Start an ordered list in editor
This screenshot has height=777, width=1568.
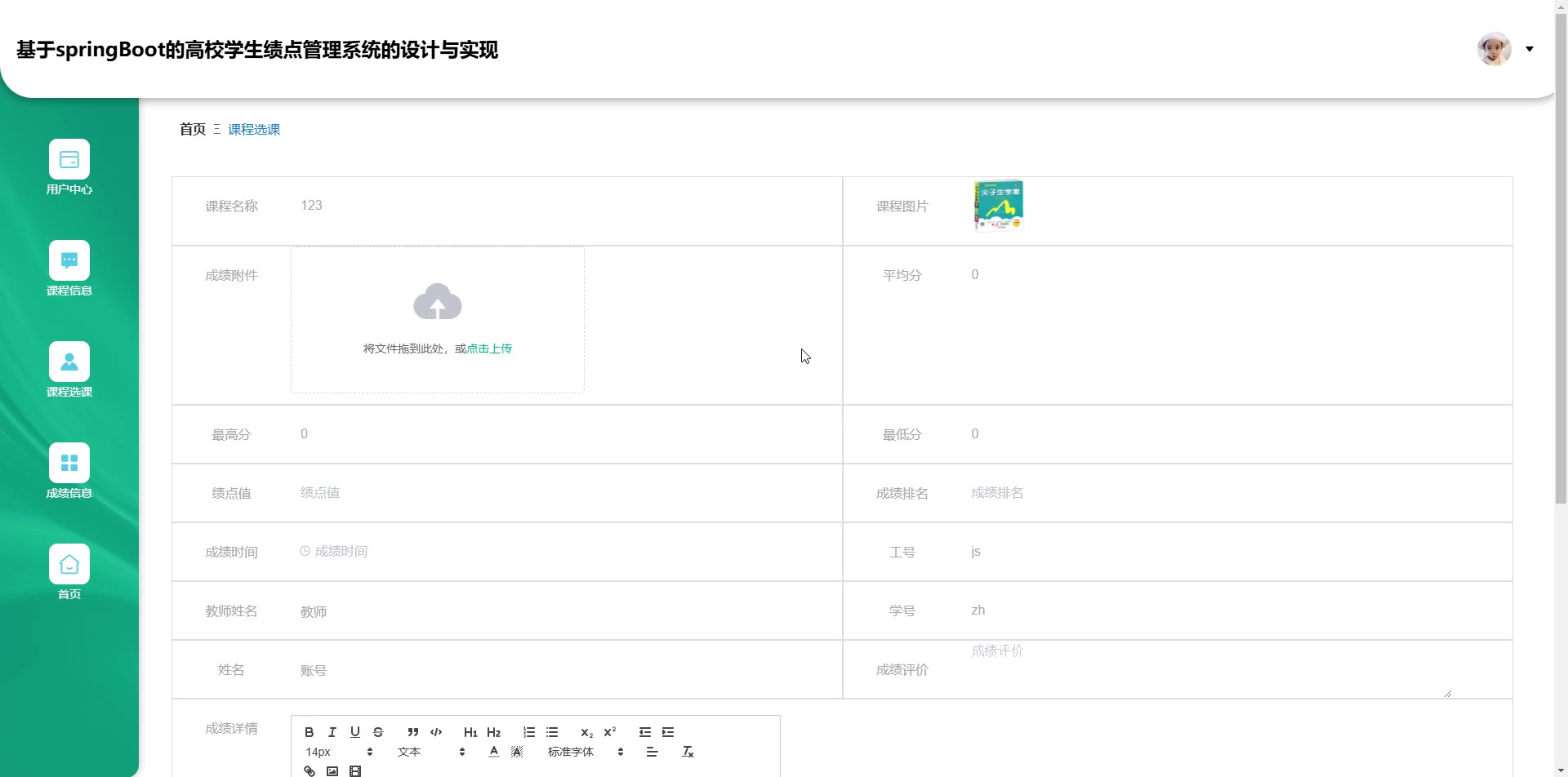[x=529, y=732]
